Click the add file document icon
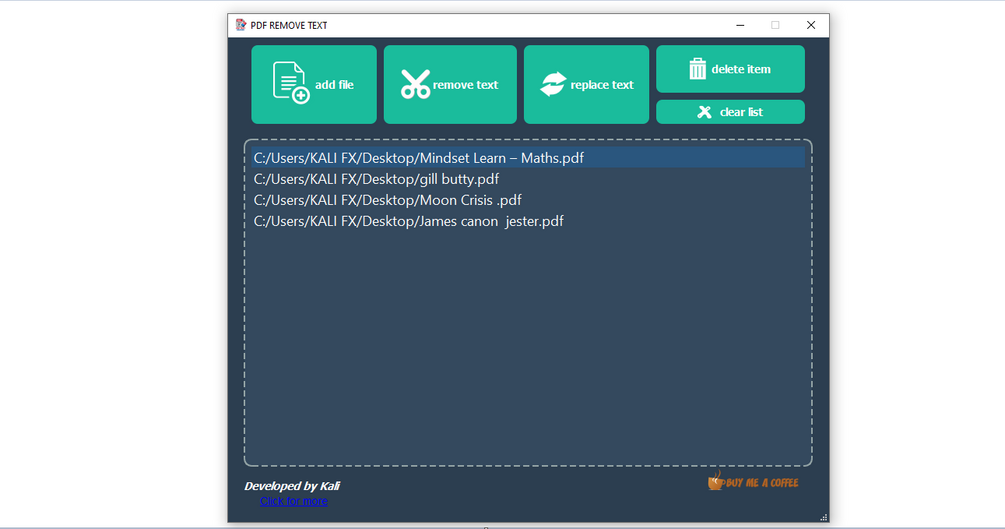 click(x=291, y=83)
